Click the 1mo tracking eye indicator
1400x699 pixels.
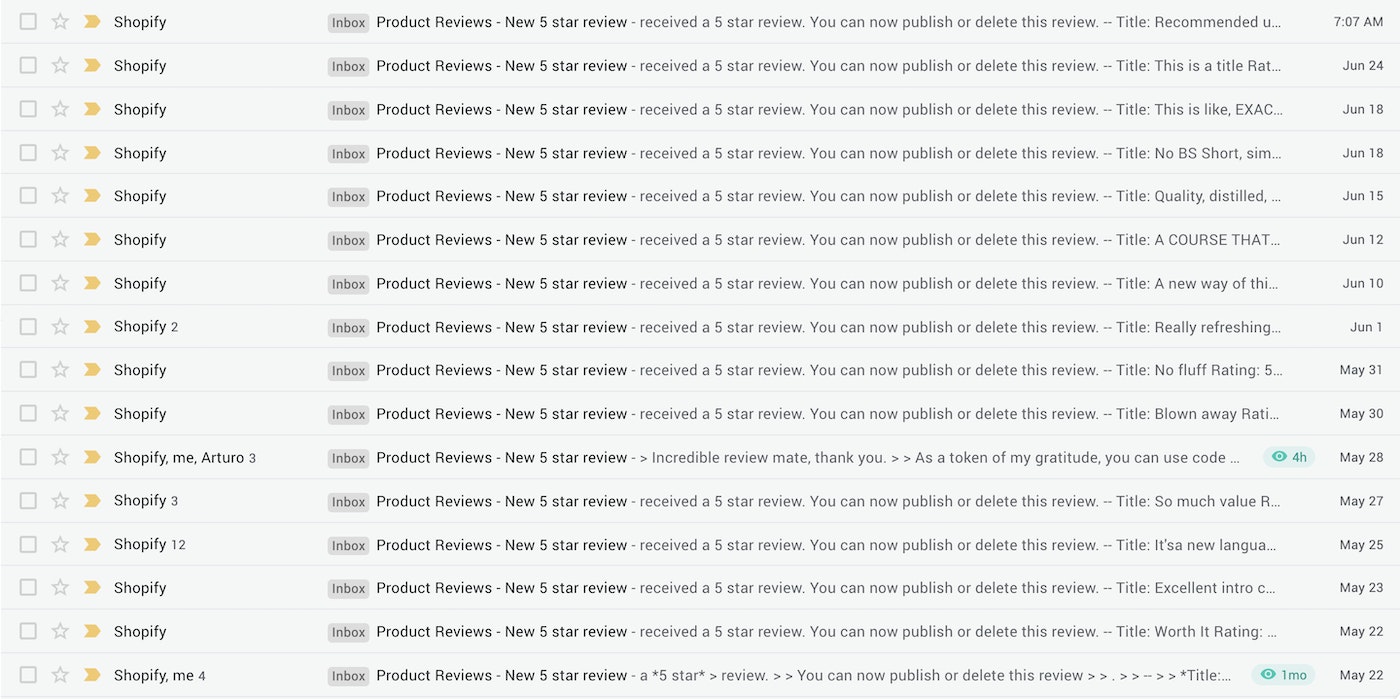1283,675
